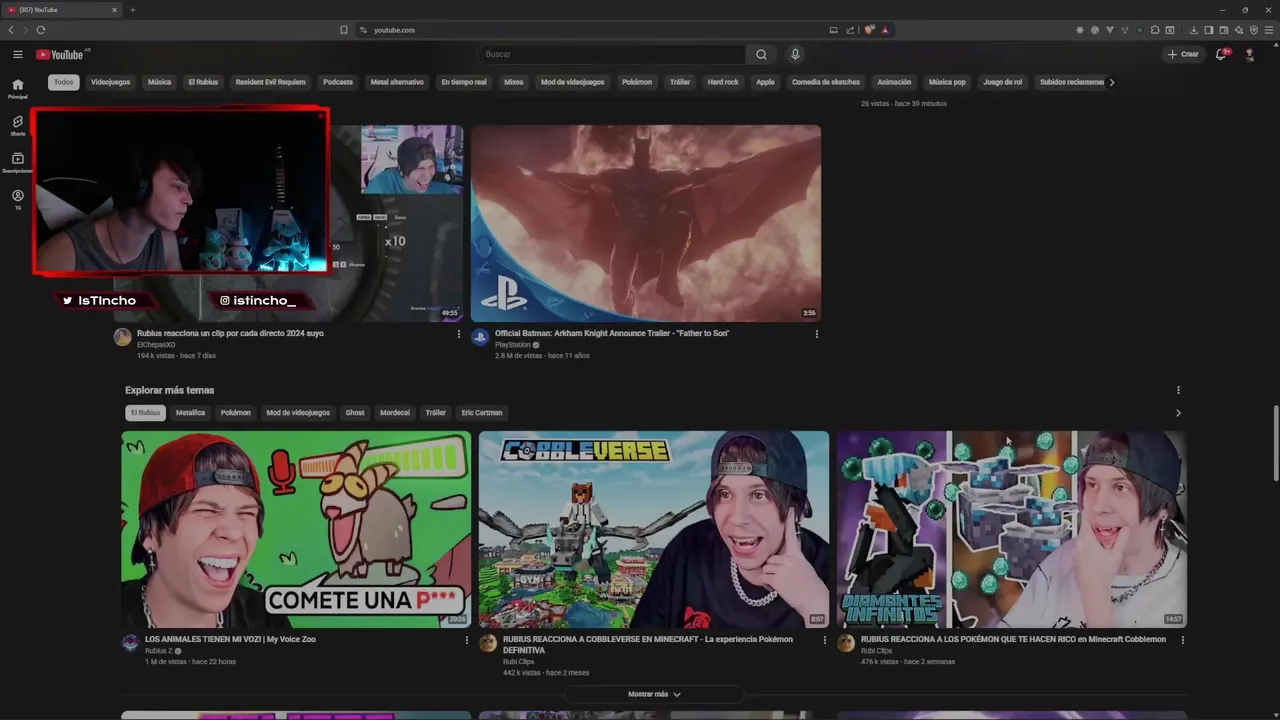Open Brave VPN shield icon
1280x720 pixels.
[x=1254, y=30]
